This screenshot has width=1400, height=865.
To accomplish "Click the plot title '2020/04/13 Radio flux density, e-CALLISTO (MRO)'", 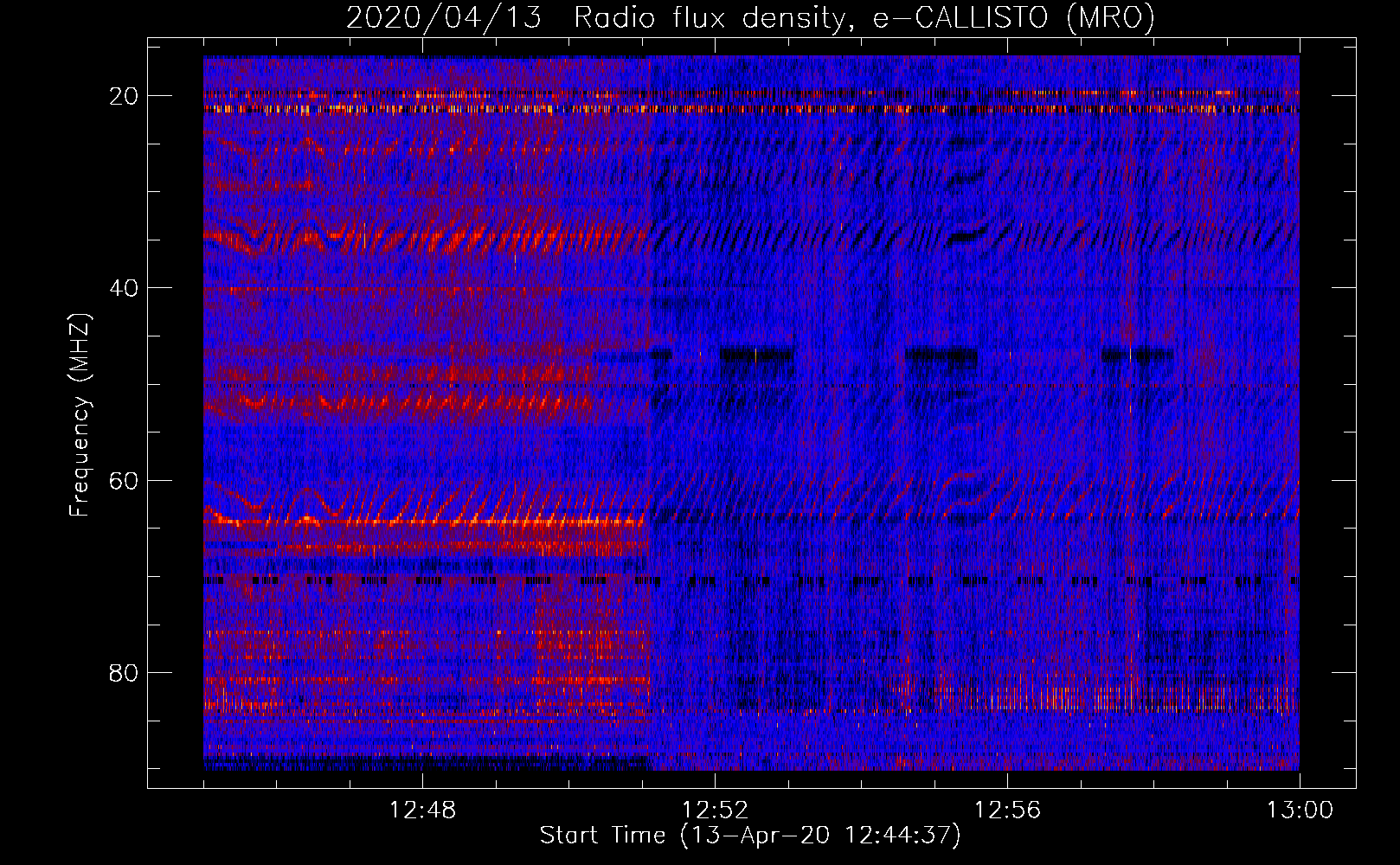I will tap(750, 17).
